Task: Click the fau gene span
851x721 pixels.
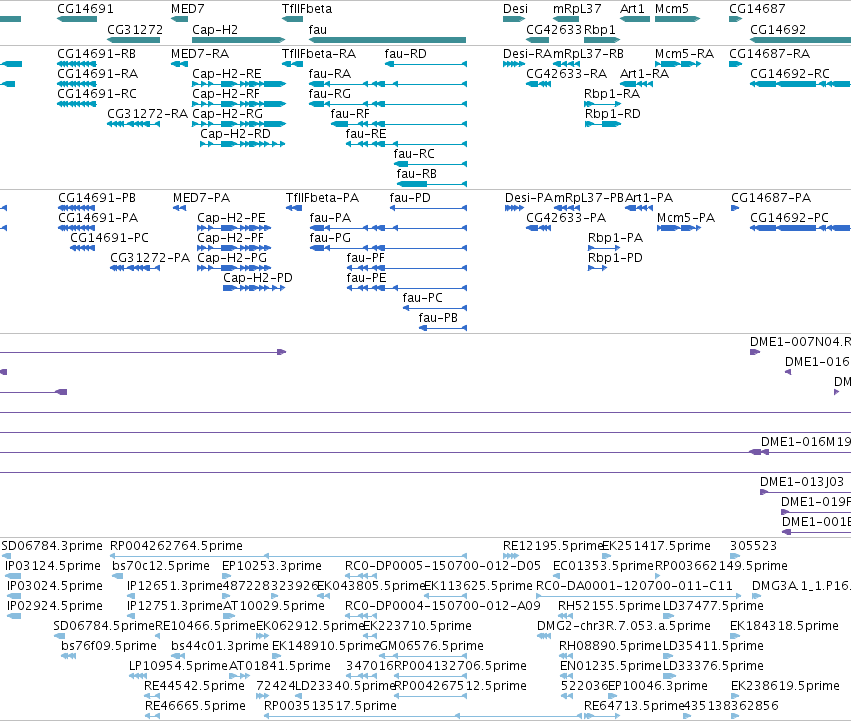Action: 387,40
